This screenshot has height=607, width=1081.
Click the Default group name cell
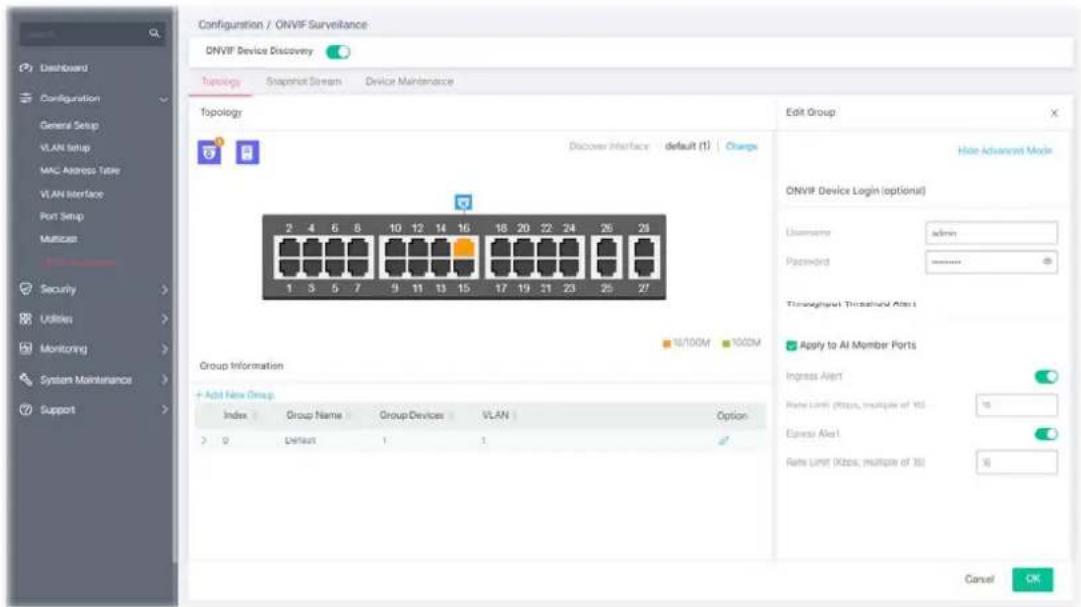(301, 440)
